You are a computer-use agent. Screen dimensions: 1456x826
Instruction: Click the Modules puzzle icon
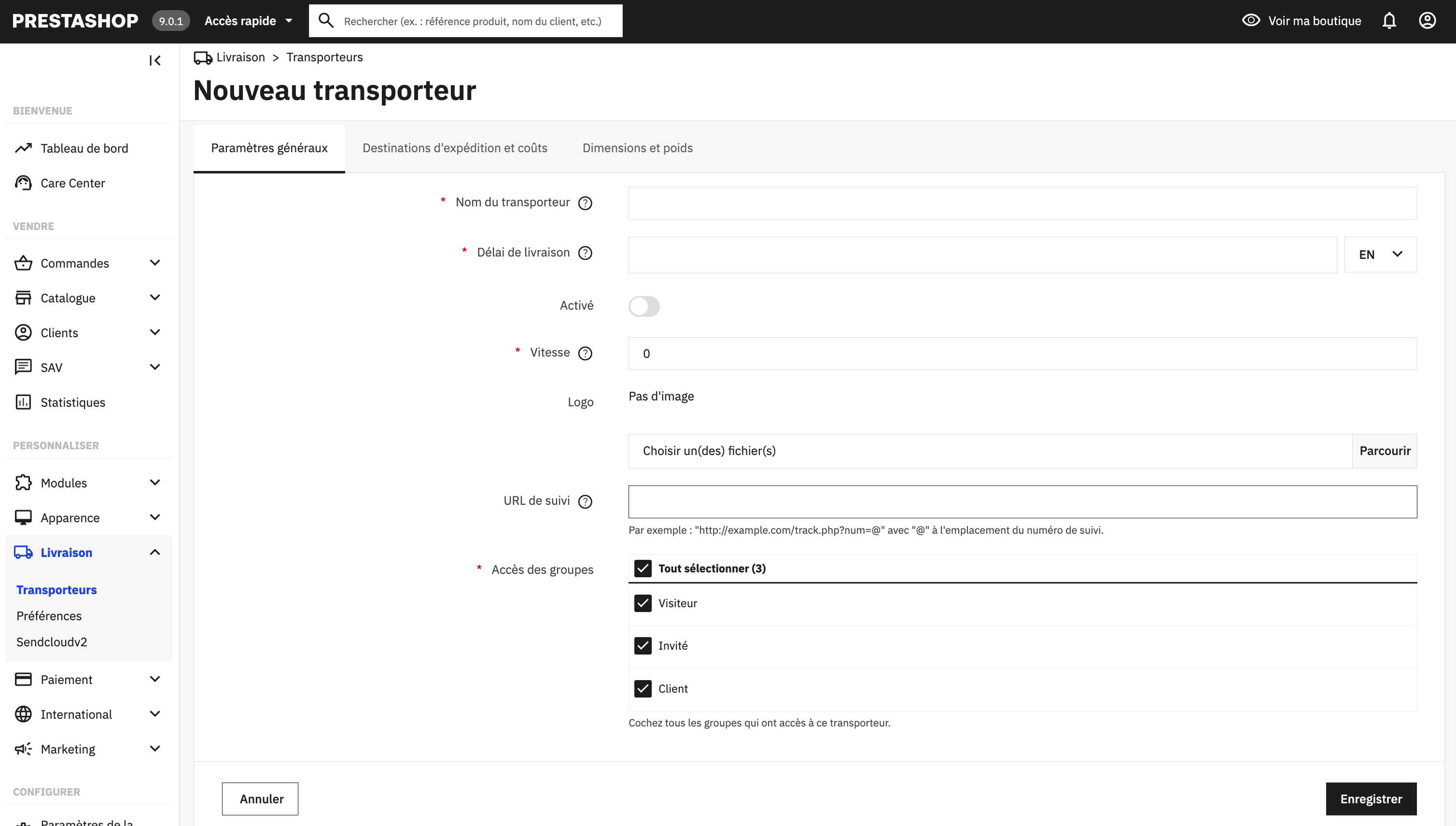(23, 483)
